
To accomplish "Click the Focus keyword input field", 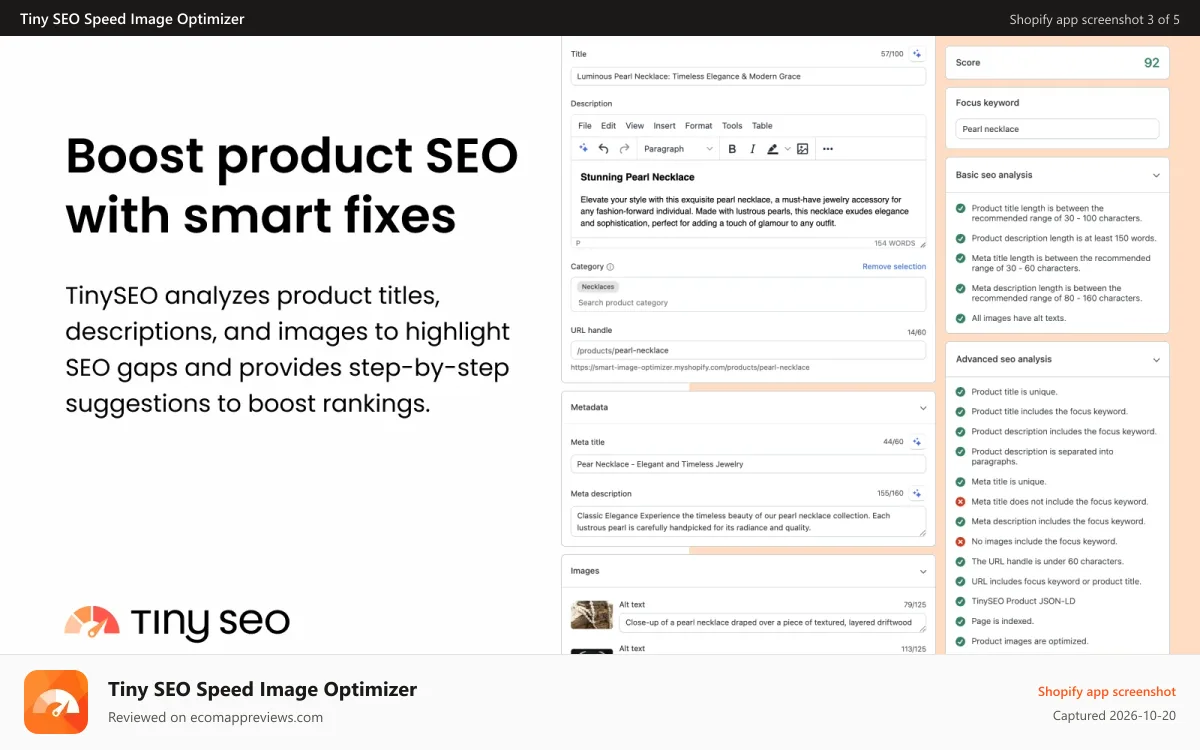I will (1057, 129).
